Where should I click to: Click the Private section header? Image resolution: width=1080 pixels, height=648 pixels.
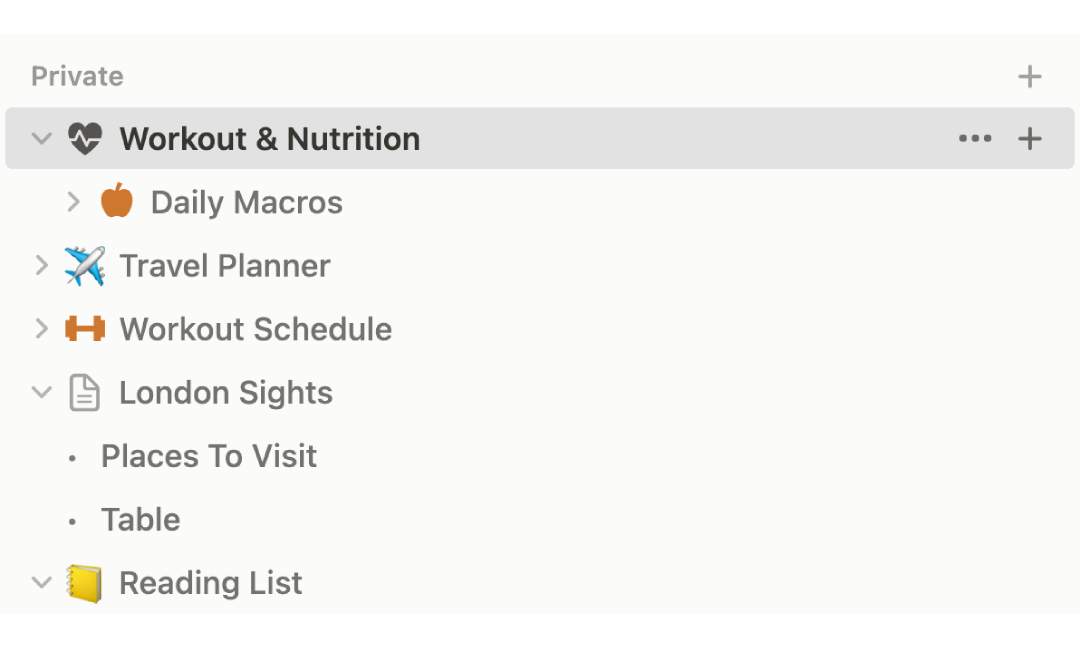77,76
